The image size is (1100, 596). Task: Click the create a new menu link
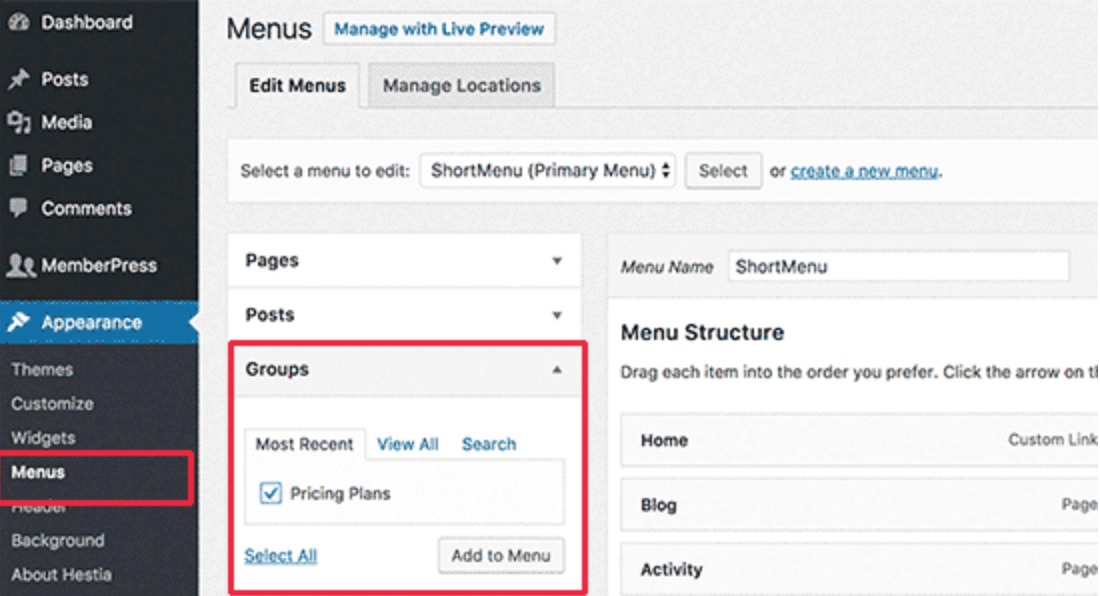coord(864,171)
